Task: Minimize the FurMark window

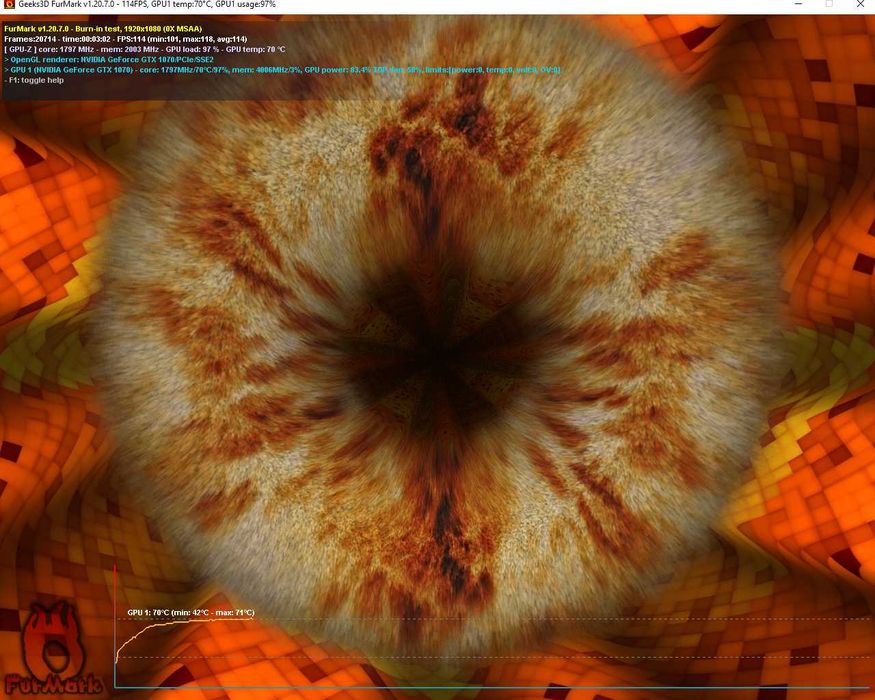Action: [x=799, y=4]
